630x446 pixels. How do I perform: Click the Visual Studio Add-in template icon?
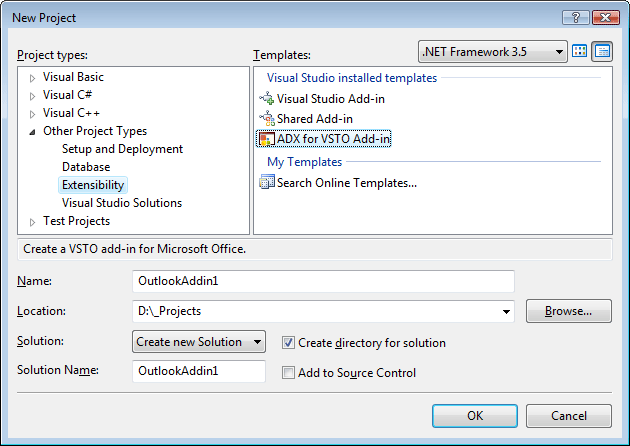[267, 98]
